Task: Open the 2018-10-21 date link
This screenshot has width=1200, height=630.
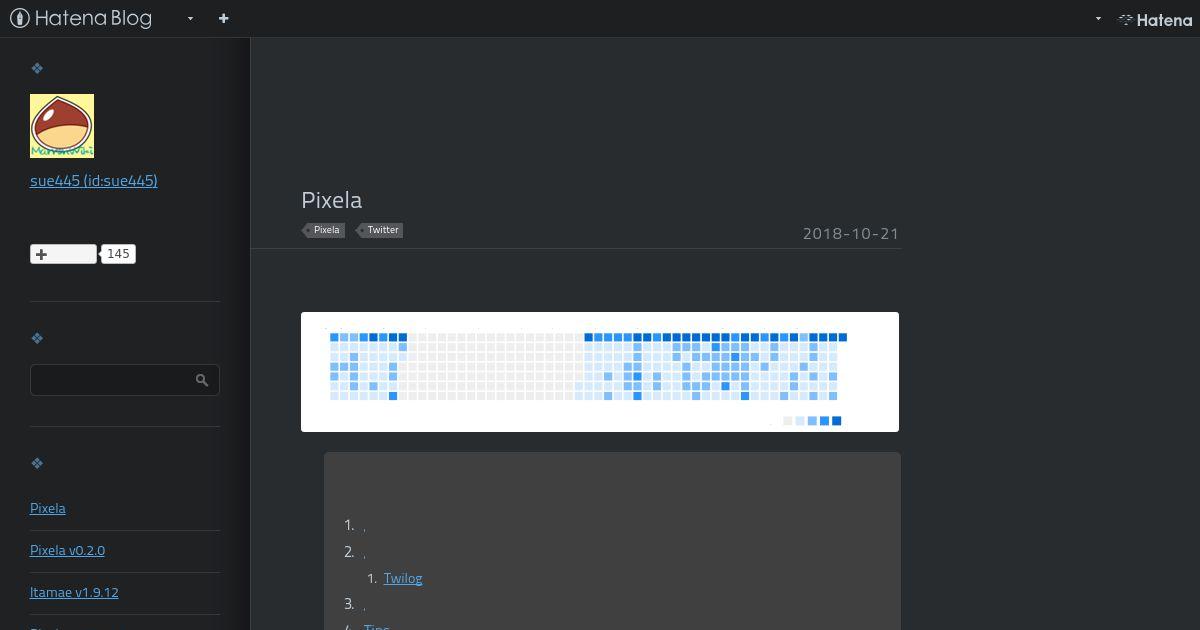Action: (850, 234)
